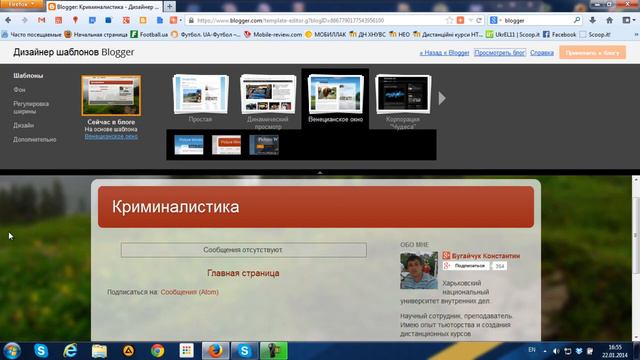The width and height of the screenshot is (640, 360).
Task: Open the 'Справка' help link
Action: point(542,53)
